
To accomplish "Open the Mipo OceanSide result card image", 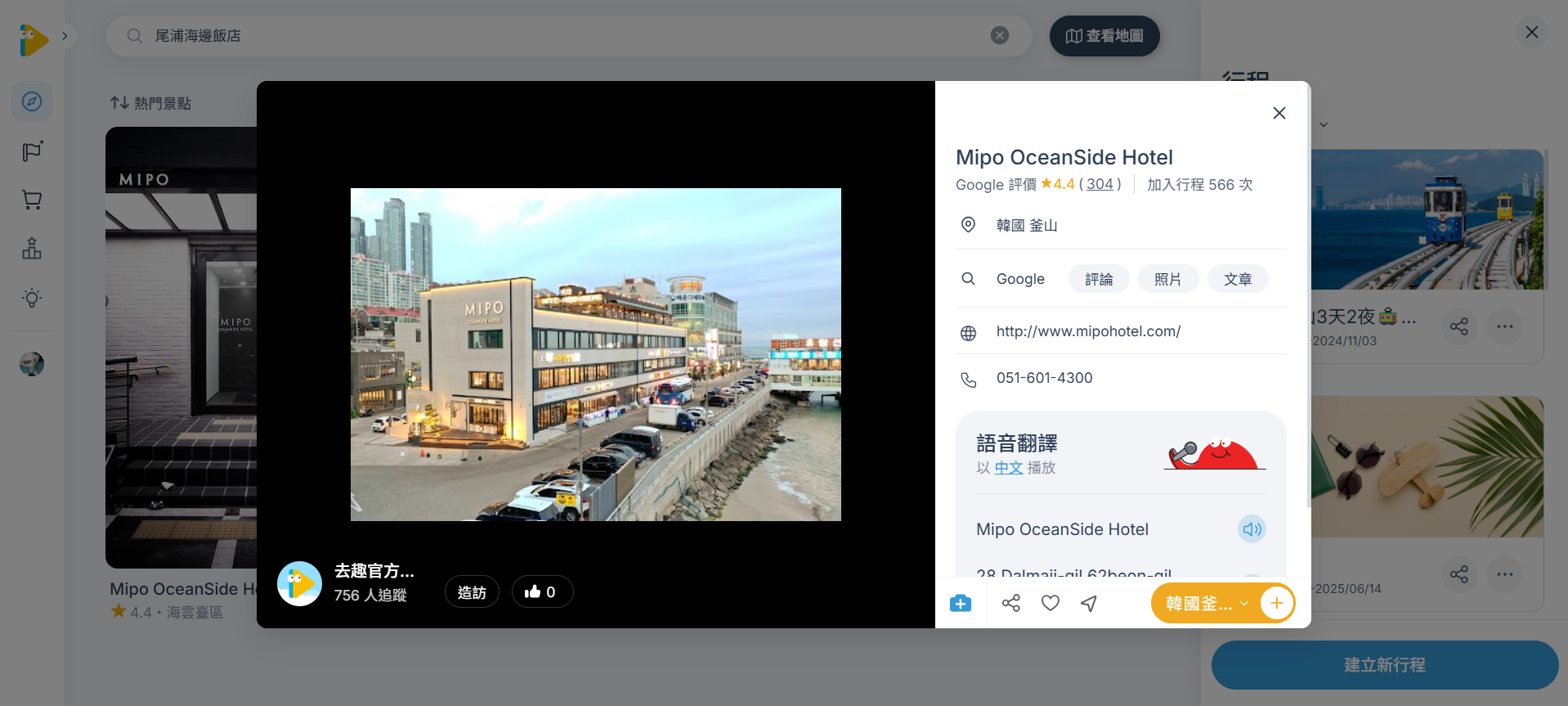I will click(181, 348).
